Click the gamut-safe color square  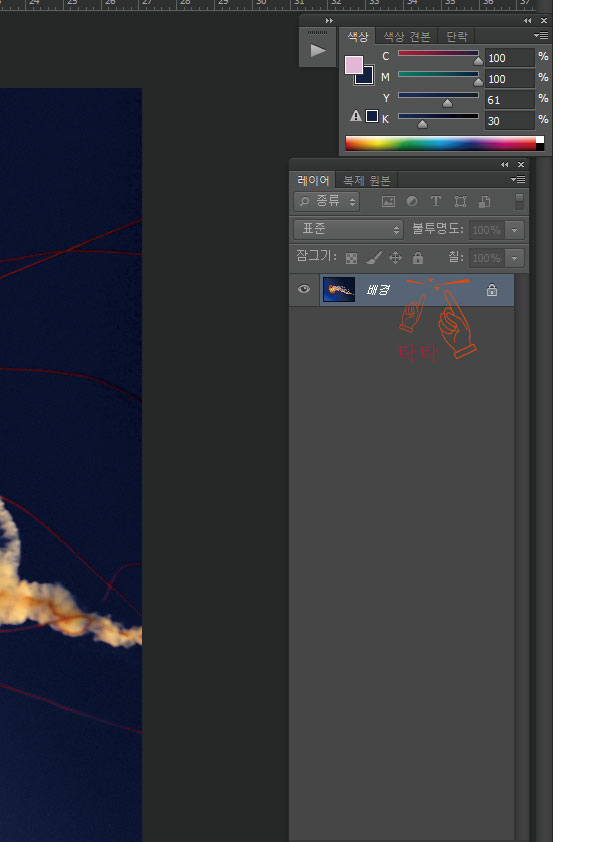coord(372,115)
